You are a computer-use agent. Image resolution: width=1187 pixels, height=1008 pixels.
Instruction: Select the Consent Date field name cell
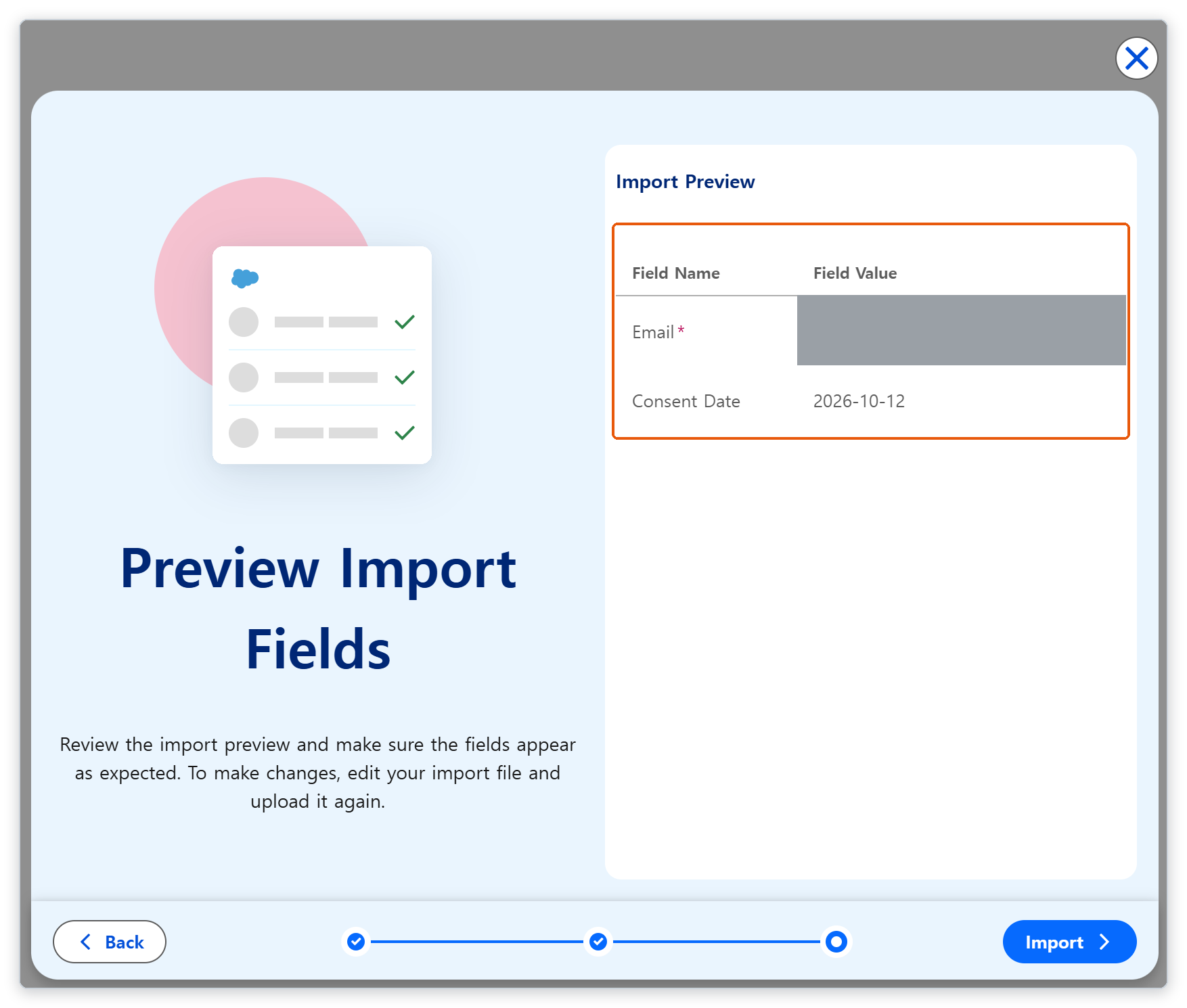[707, 401]
